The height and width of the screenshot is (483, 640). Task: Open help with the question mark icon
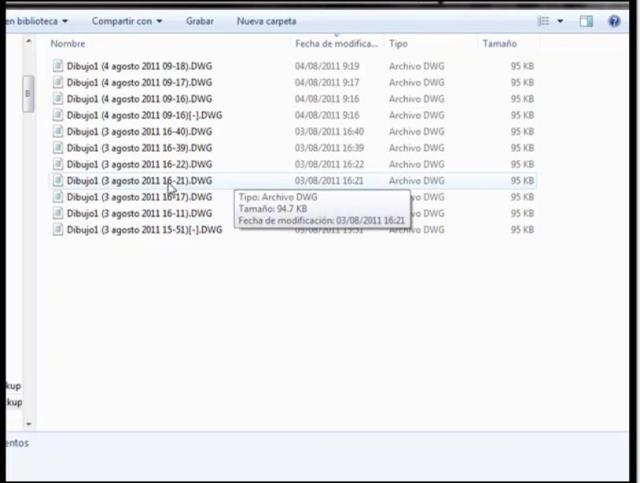614,21
